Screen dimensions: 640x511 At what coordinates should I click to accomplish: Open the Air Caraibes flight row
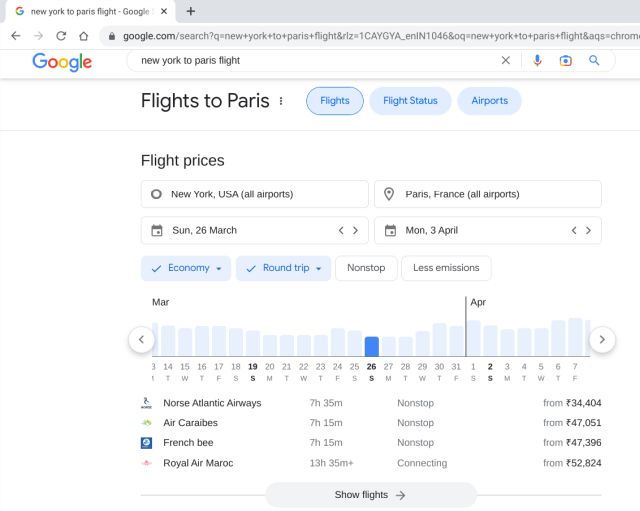pos(371,423)
